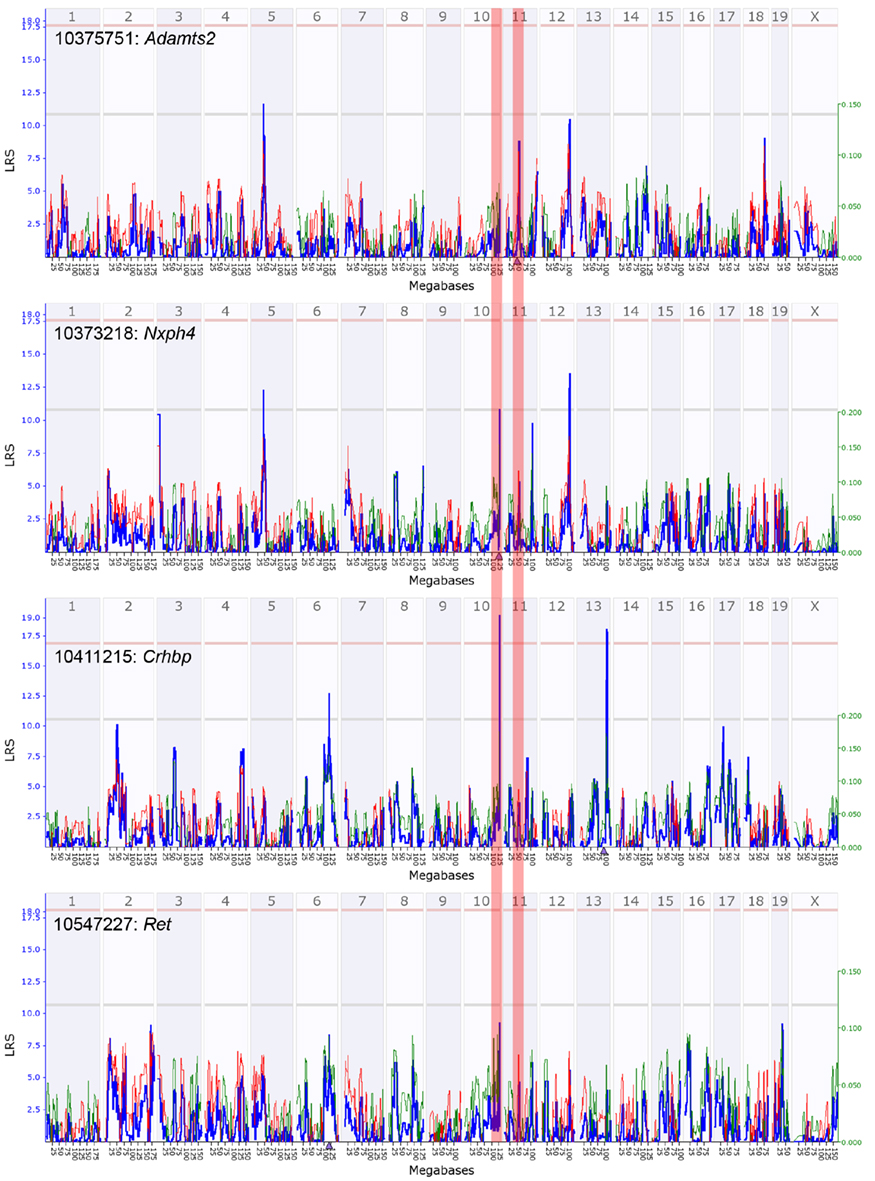
Task: Click the 19.0 LRS tick in Crhbp map
Action: point(32,618)
